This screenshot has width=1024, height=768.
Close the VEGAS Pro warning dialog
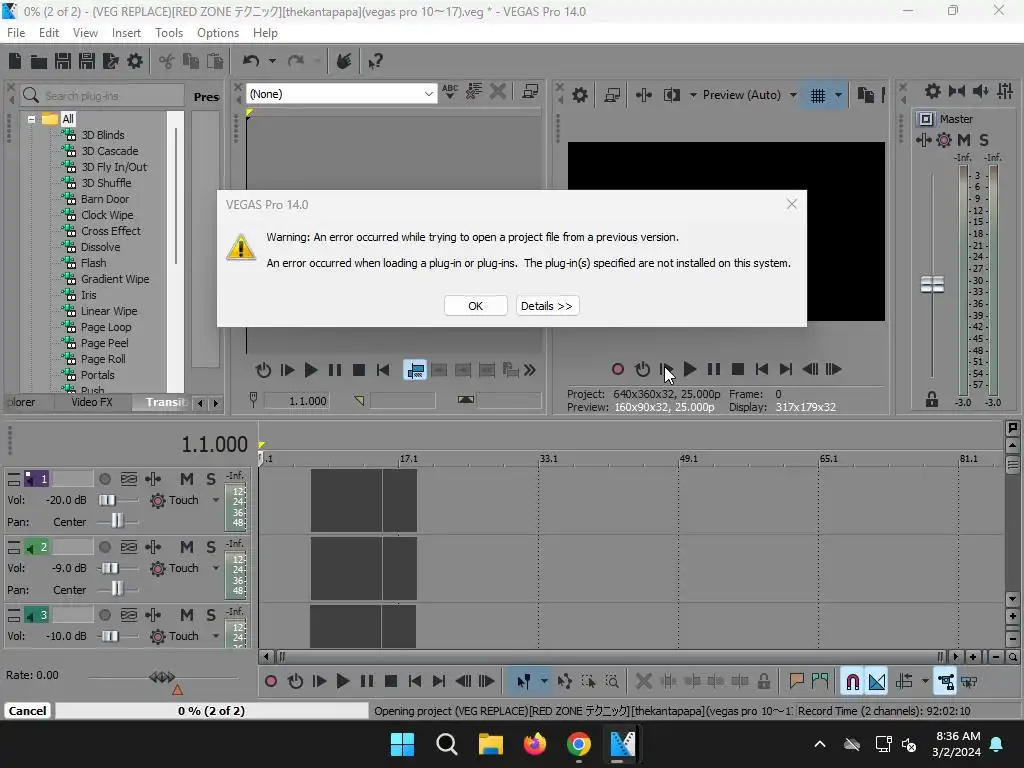(792, 204)
